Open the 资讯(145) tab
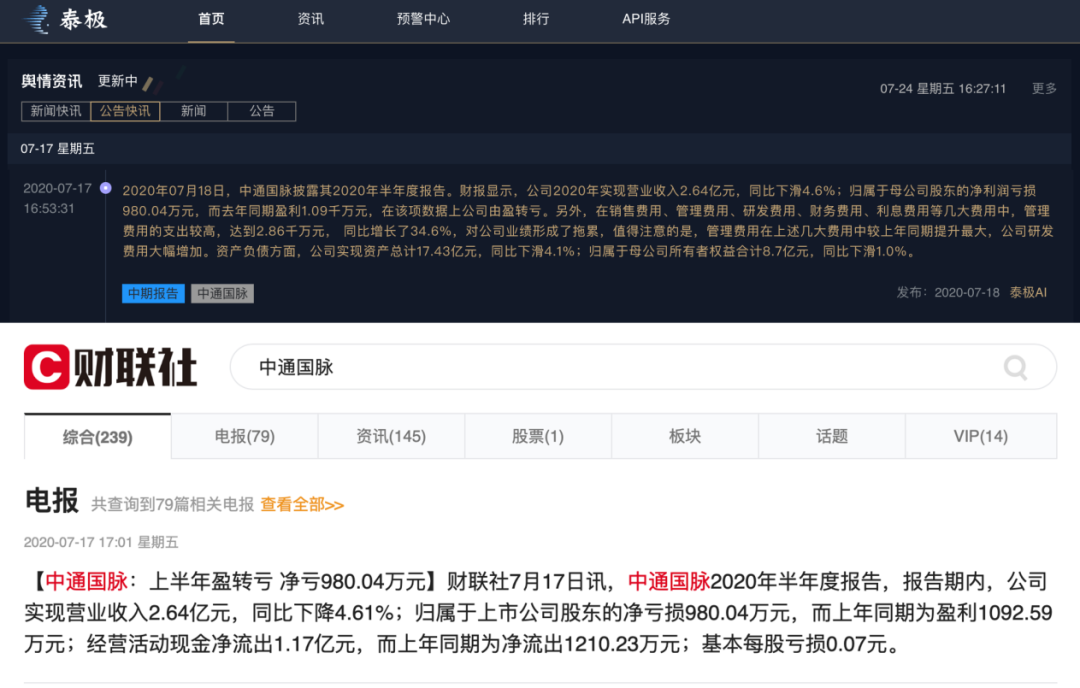Image resolution: width=1080 pixels, height=688 pixels. (391, 437)
